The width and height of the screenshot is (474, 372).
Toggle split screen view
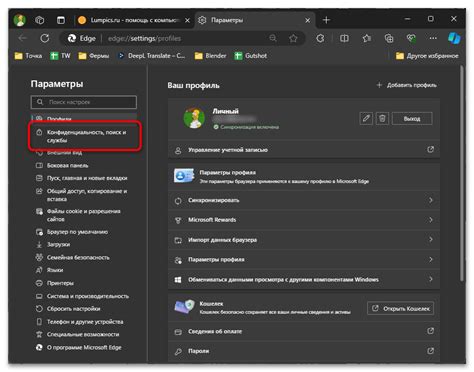344,39
